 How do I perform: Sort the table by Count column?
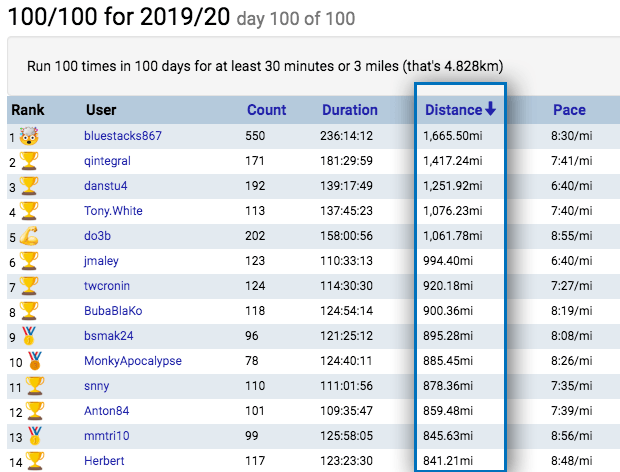266,110
